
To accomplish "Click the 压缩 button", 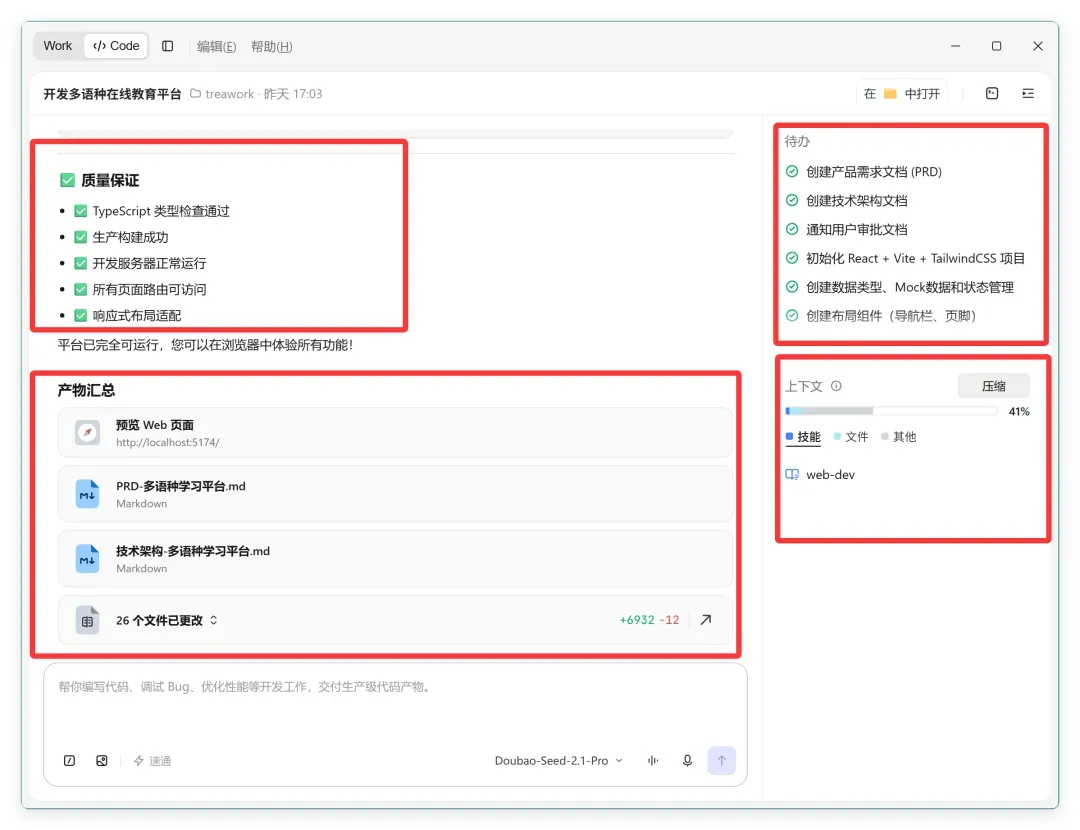I will 993,386.
